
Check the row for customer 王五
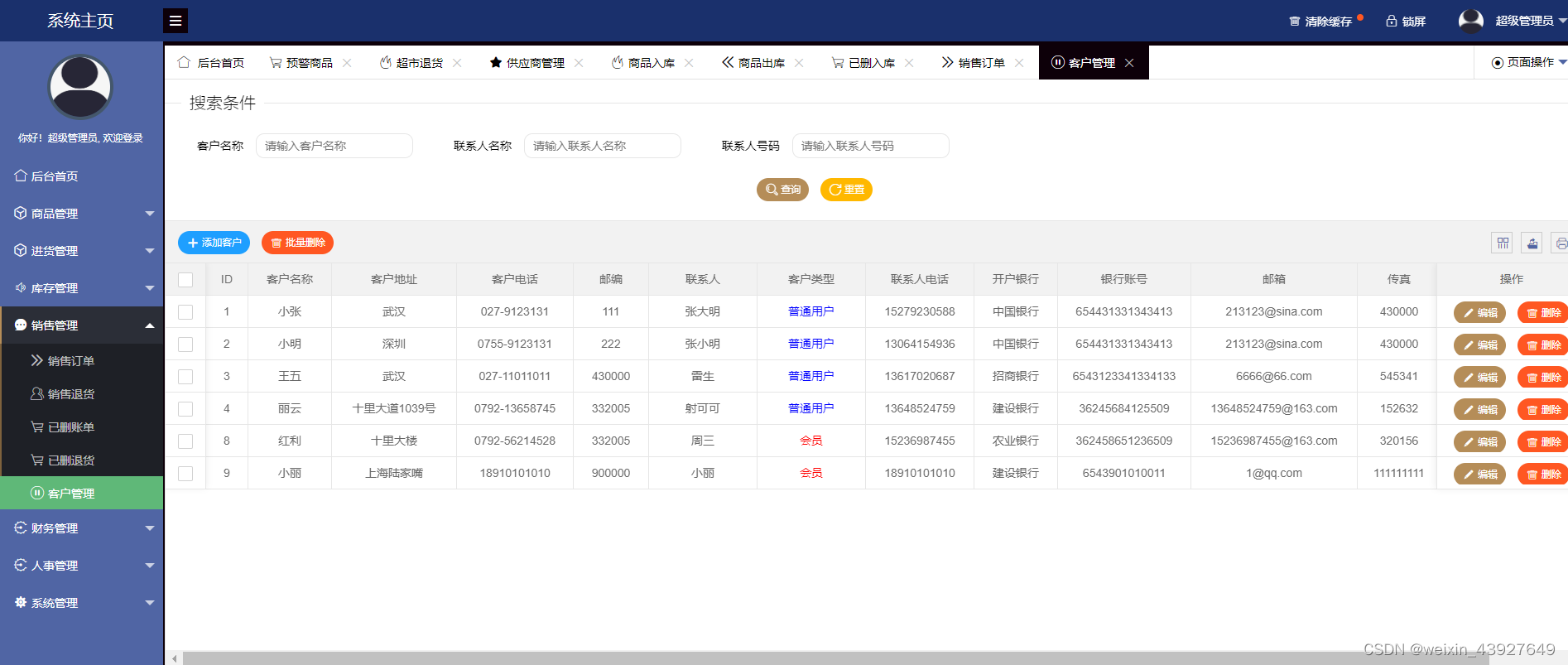pos(185,377)
